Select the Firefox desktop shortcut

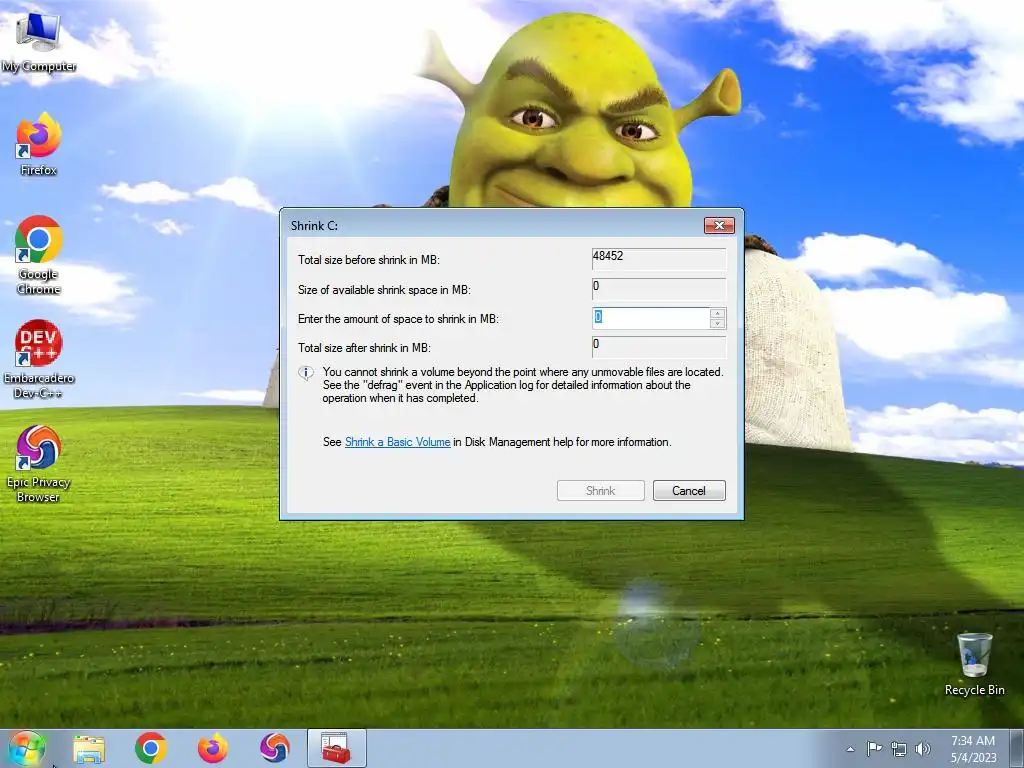(39, 145)
